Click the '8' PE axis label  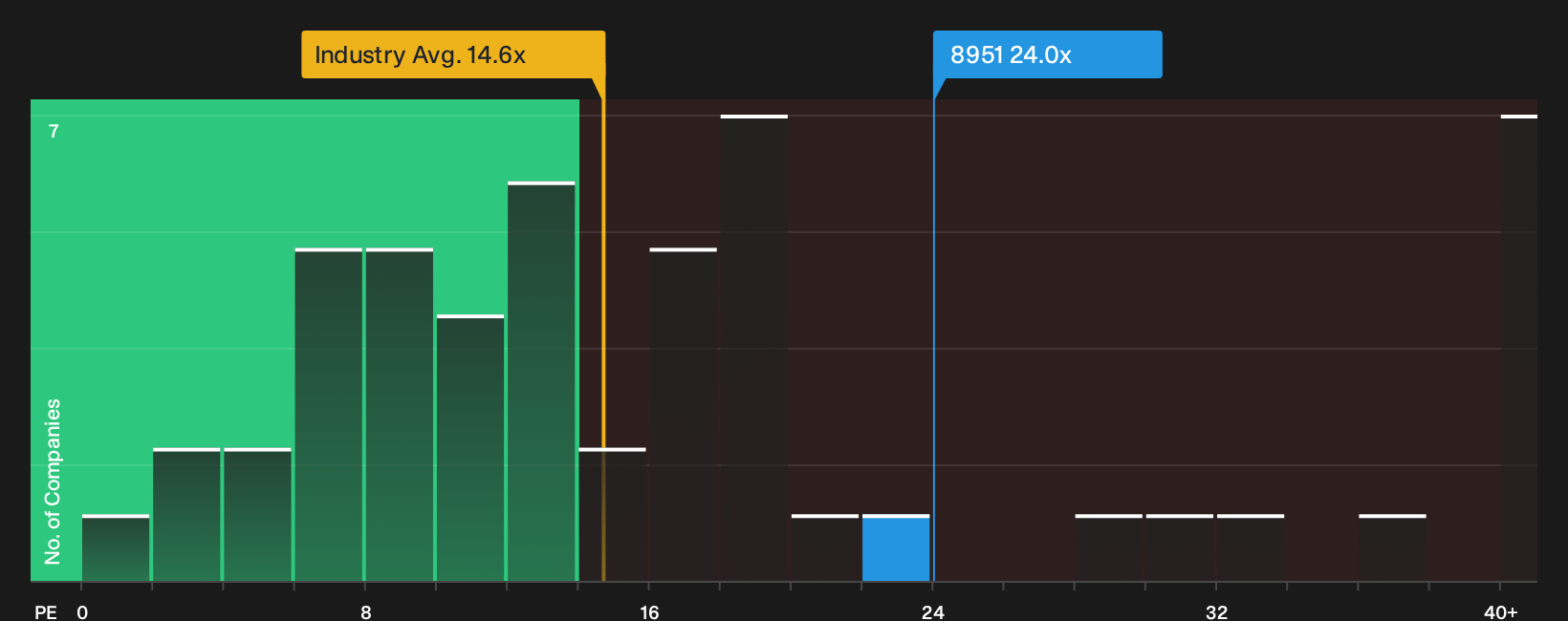(366, 611)
